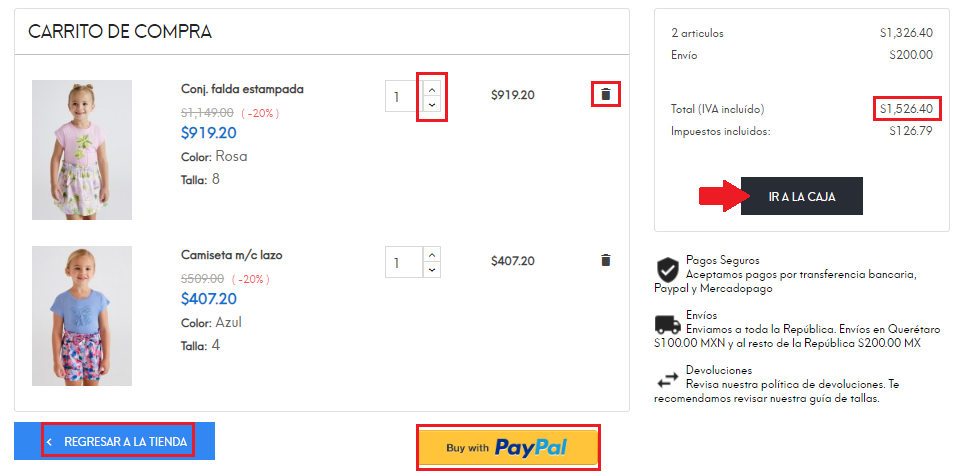Pay using Buy with PayPal button
The image size is (962, 475).
click(508, 447)
